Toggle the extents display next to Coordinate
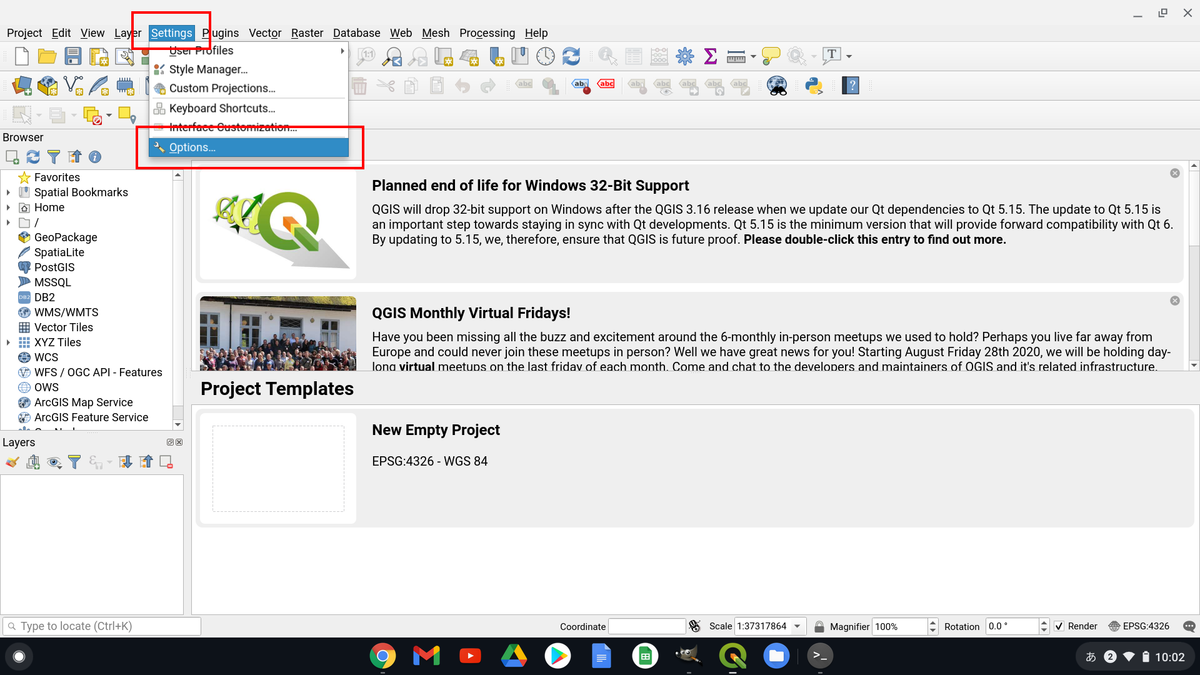The width and height of the screenshot is (1200, 675). (694, 626)
